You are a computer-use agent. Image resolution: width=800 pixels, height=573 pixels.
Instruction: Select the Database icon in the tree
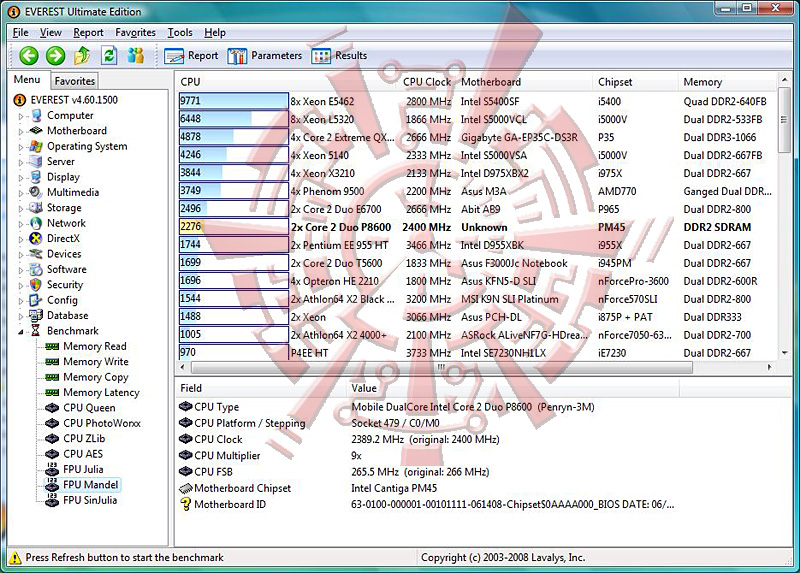click(x=36, y=315)
